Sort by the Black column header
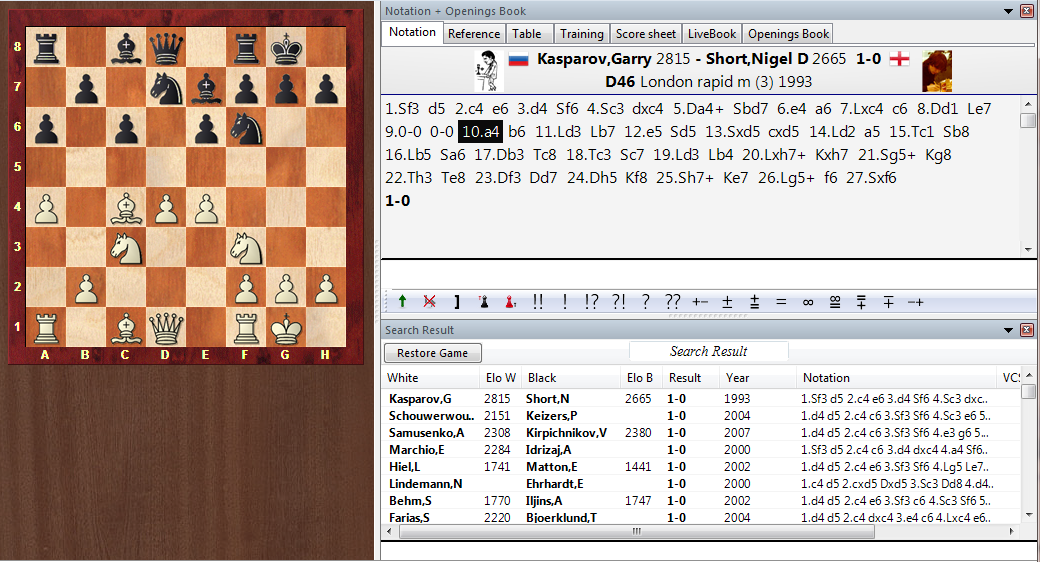Image resolution: width=1040 pixels, height=562 pixels. coord(570,378)
